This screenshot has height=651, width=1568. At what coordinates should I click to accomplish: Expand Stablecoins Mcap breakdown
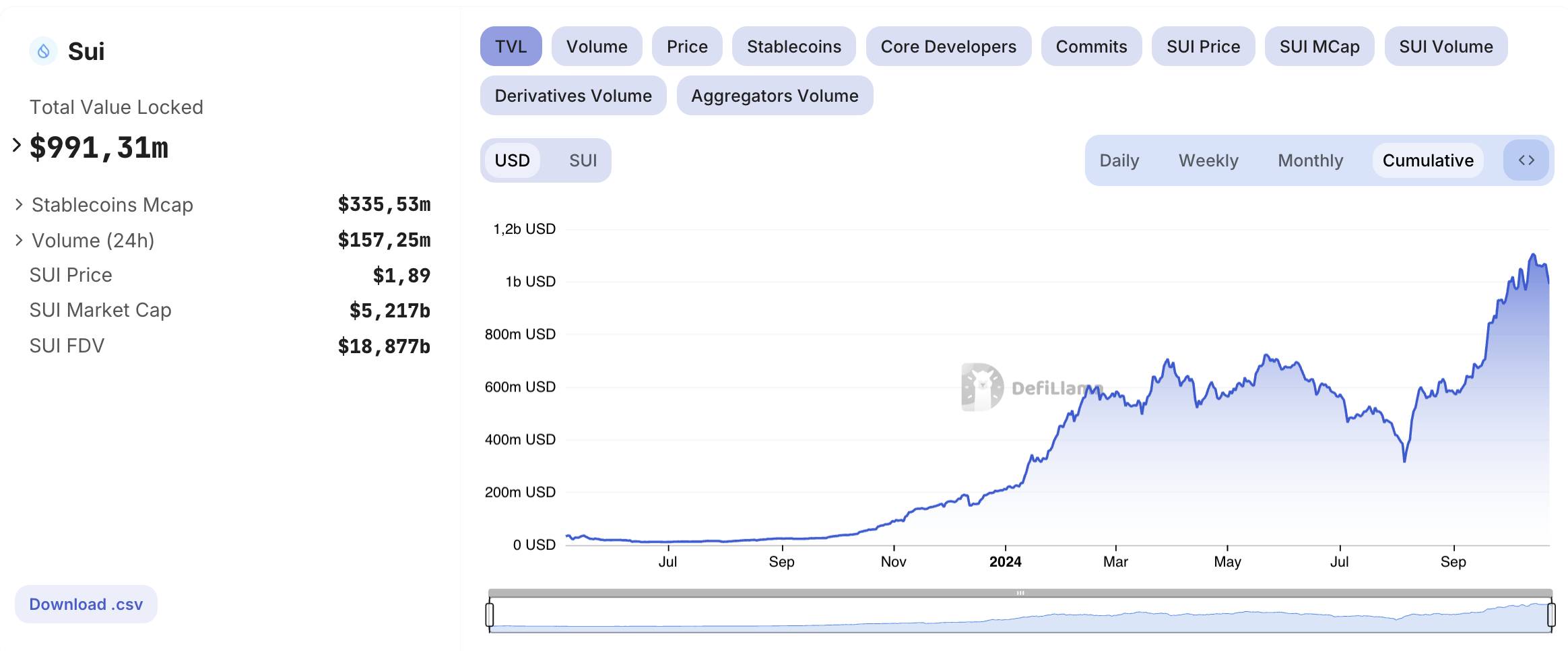(19, 204)
